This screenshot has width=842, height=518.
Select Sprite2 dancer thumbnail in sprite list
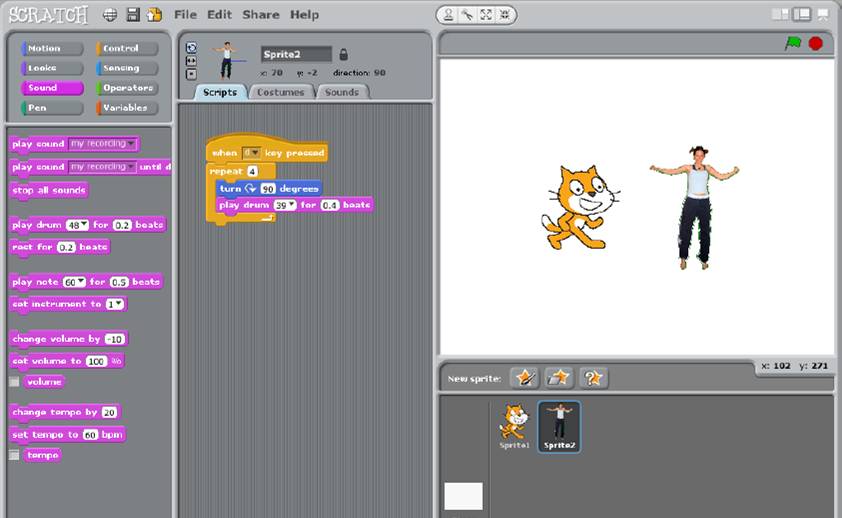coord(559,427)
